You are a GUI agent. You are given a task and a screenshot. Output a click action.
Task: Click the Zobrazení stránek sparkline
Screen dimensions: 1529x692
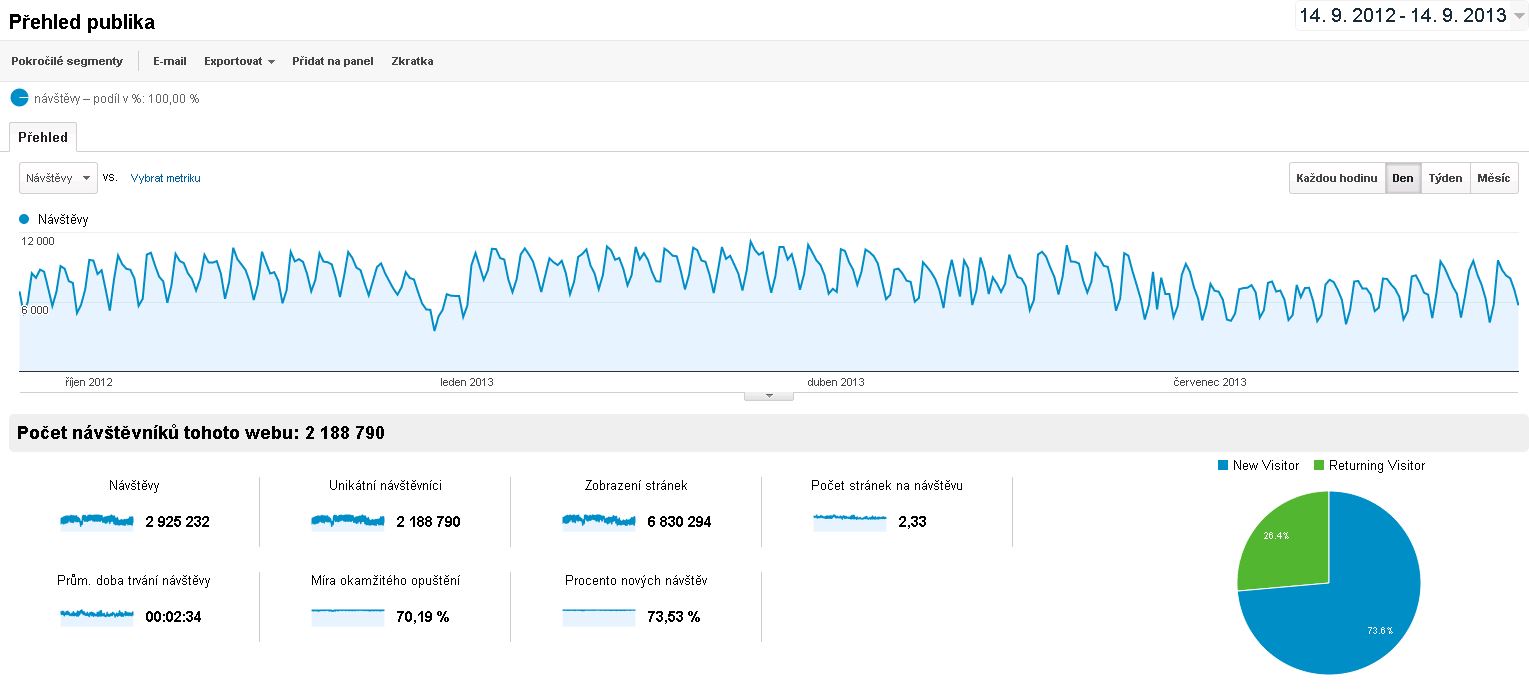coord(599,520)
